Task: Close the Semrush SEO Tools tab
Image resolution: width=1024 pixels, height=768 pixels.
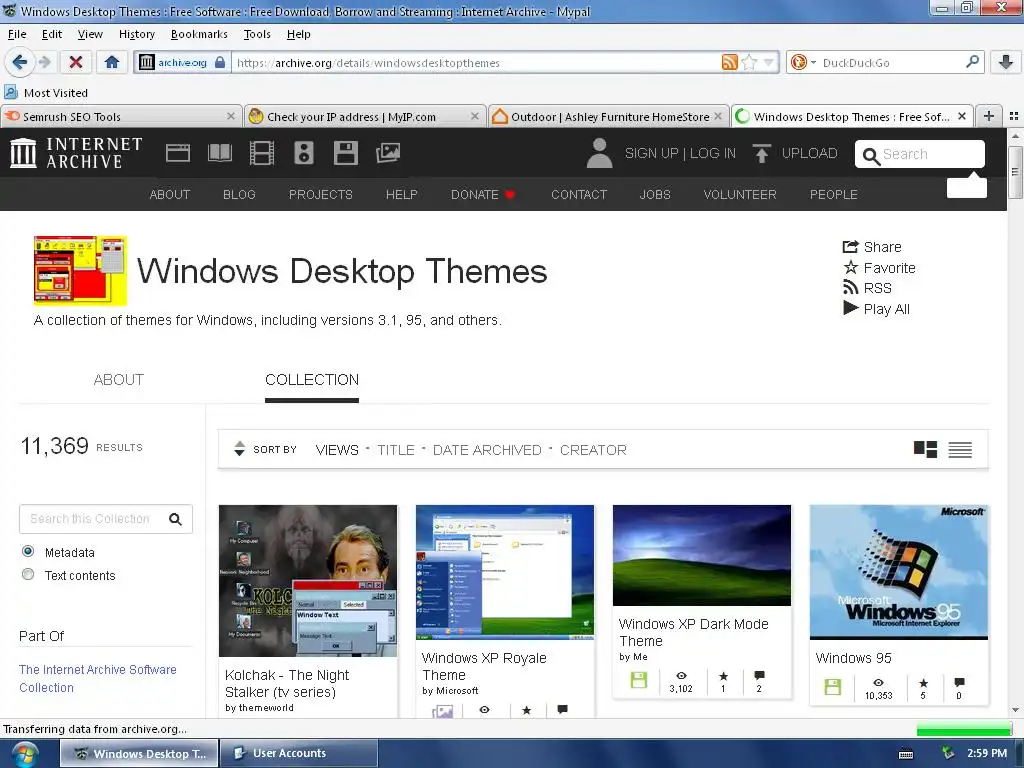Action: [231, 116]
